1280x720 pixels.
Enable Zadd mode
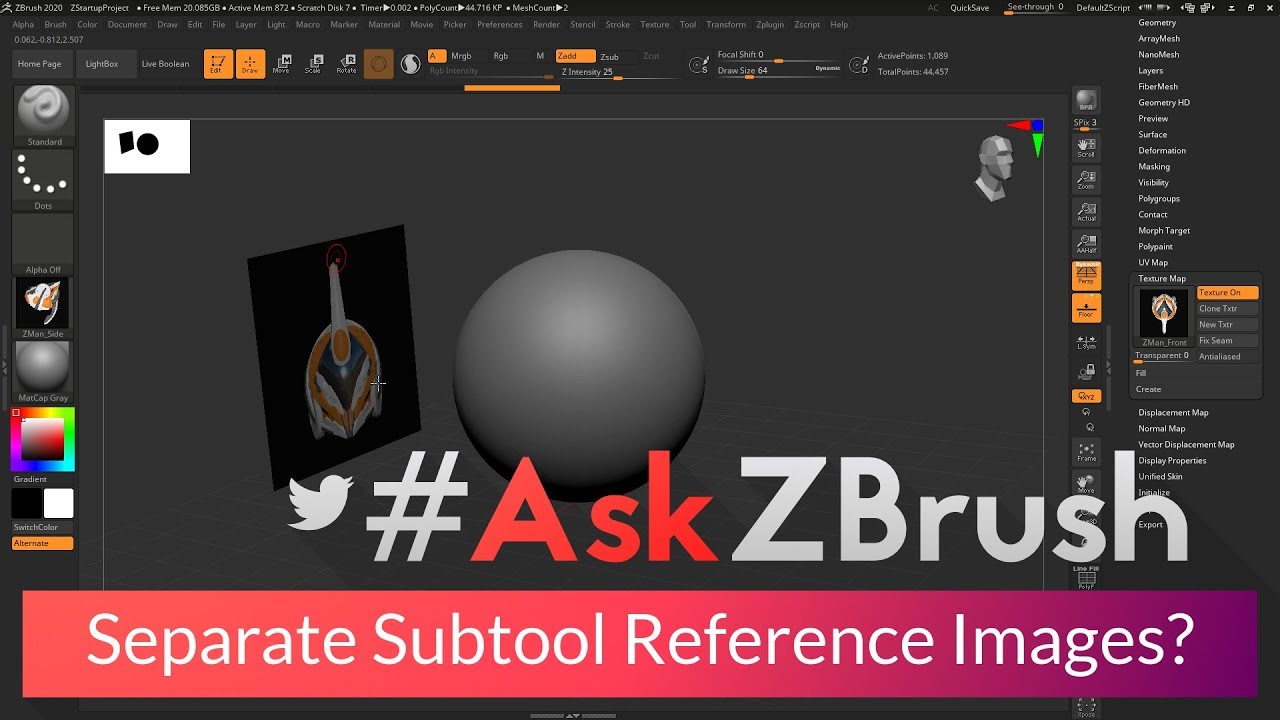575,56
